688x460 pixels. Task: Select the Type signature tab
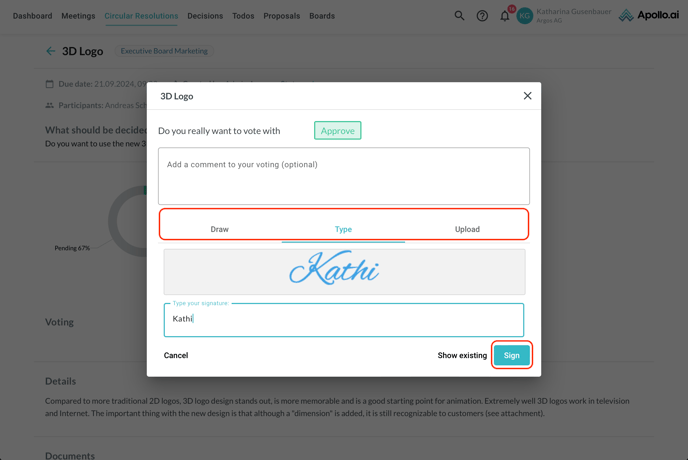point(343,229)
